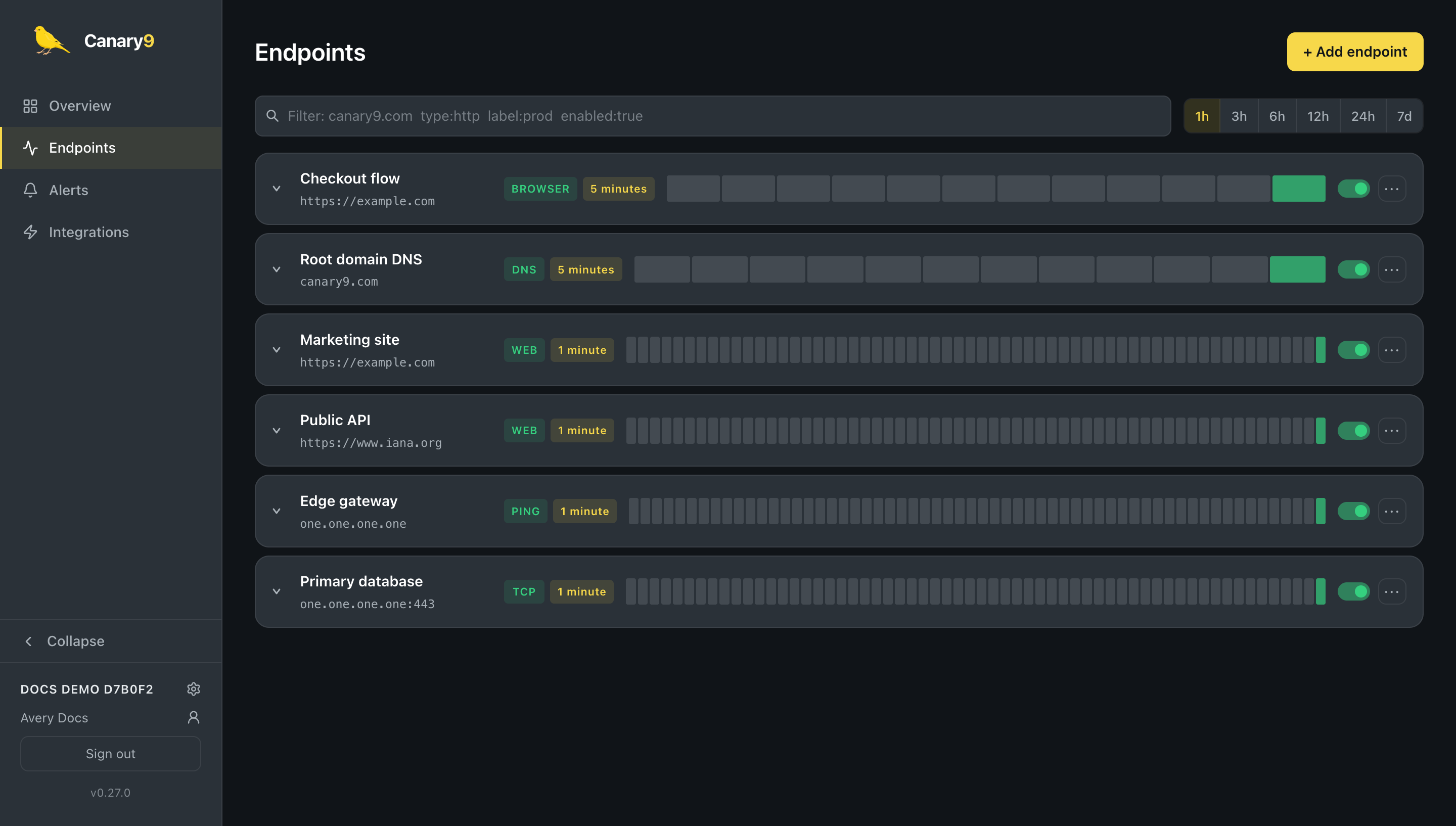Disable the Root domain DNS toggle
Viewport: 1456px width, 826px height.
1353,269
